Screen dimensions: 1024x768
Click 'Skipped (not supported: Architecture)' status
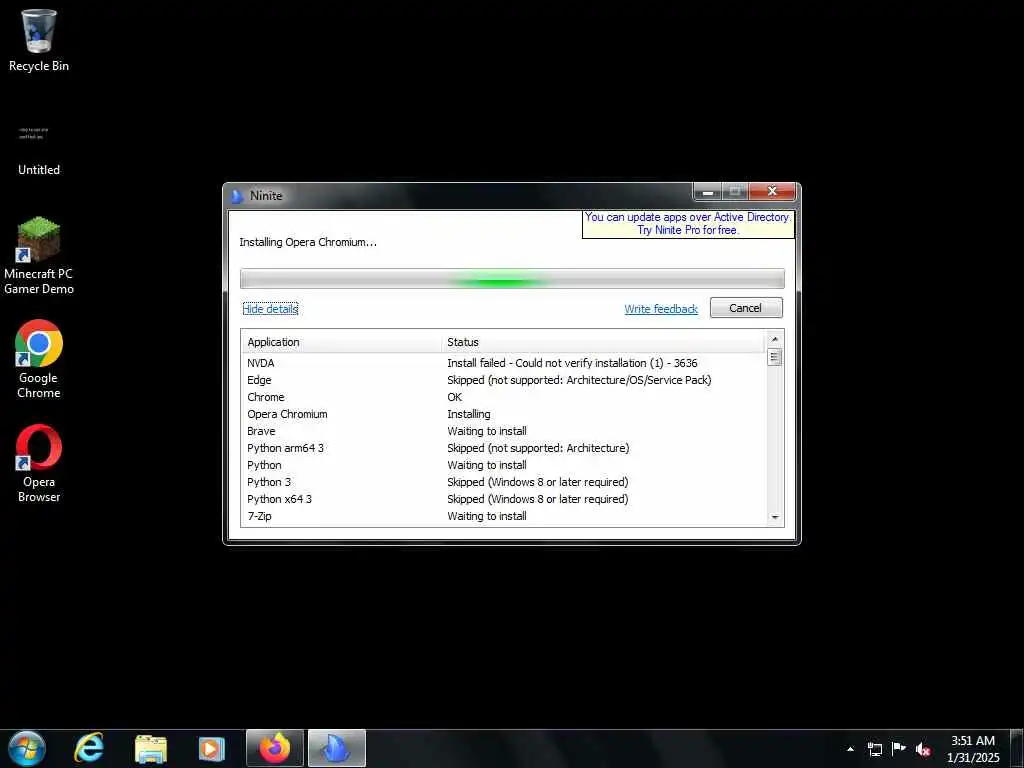pos(538,448)
